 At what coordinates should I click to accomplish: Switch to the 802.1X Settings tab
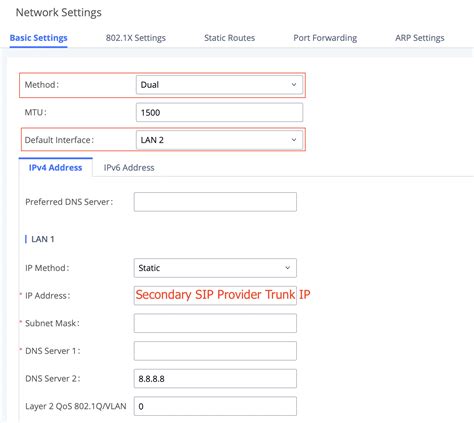pos(136,38)
